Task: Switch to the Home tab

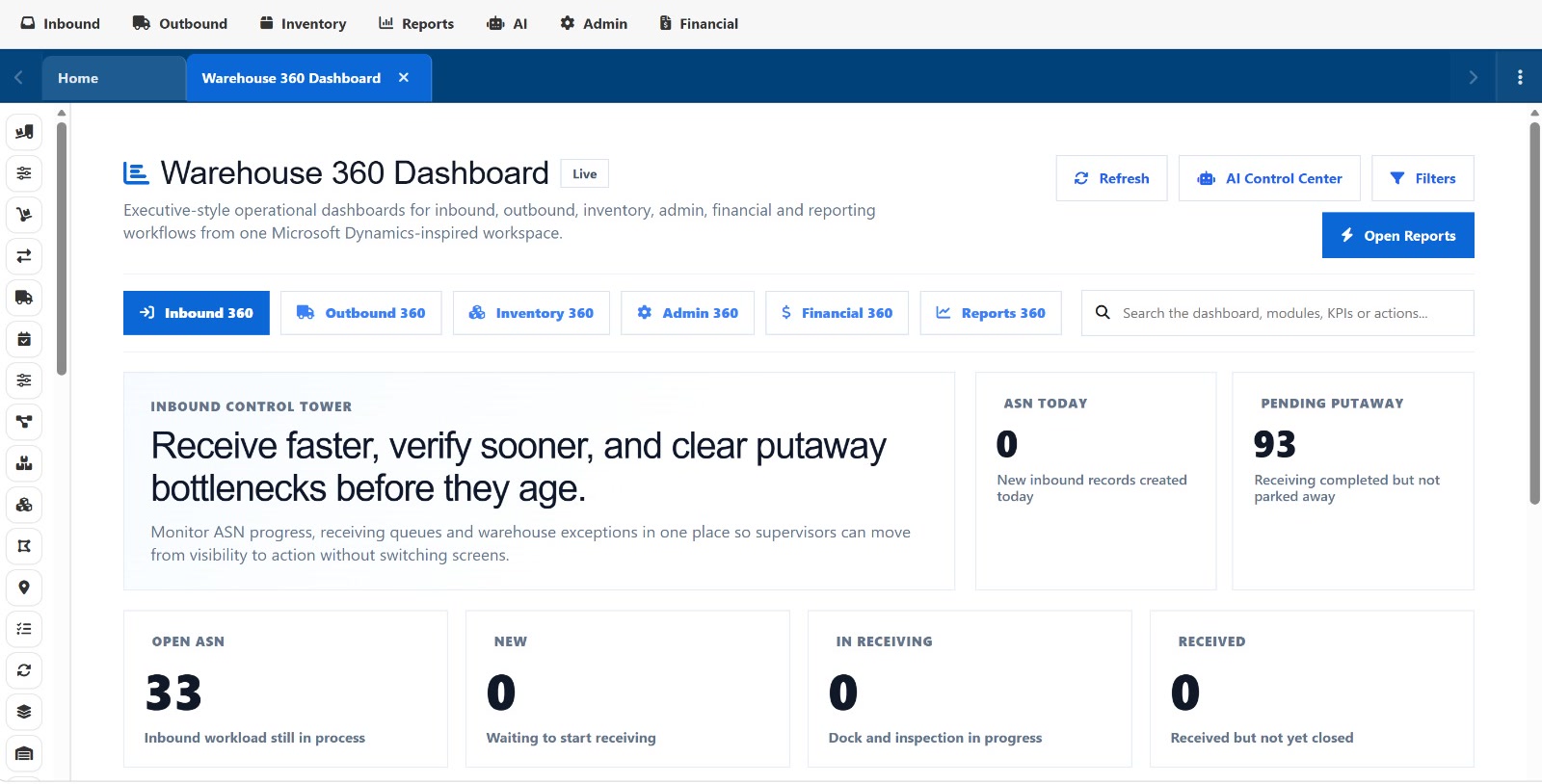Action: 113,78
